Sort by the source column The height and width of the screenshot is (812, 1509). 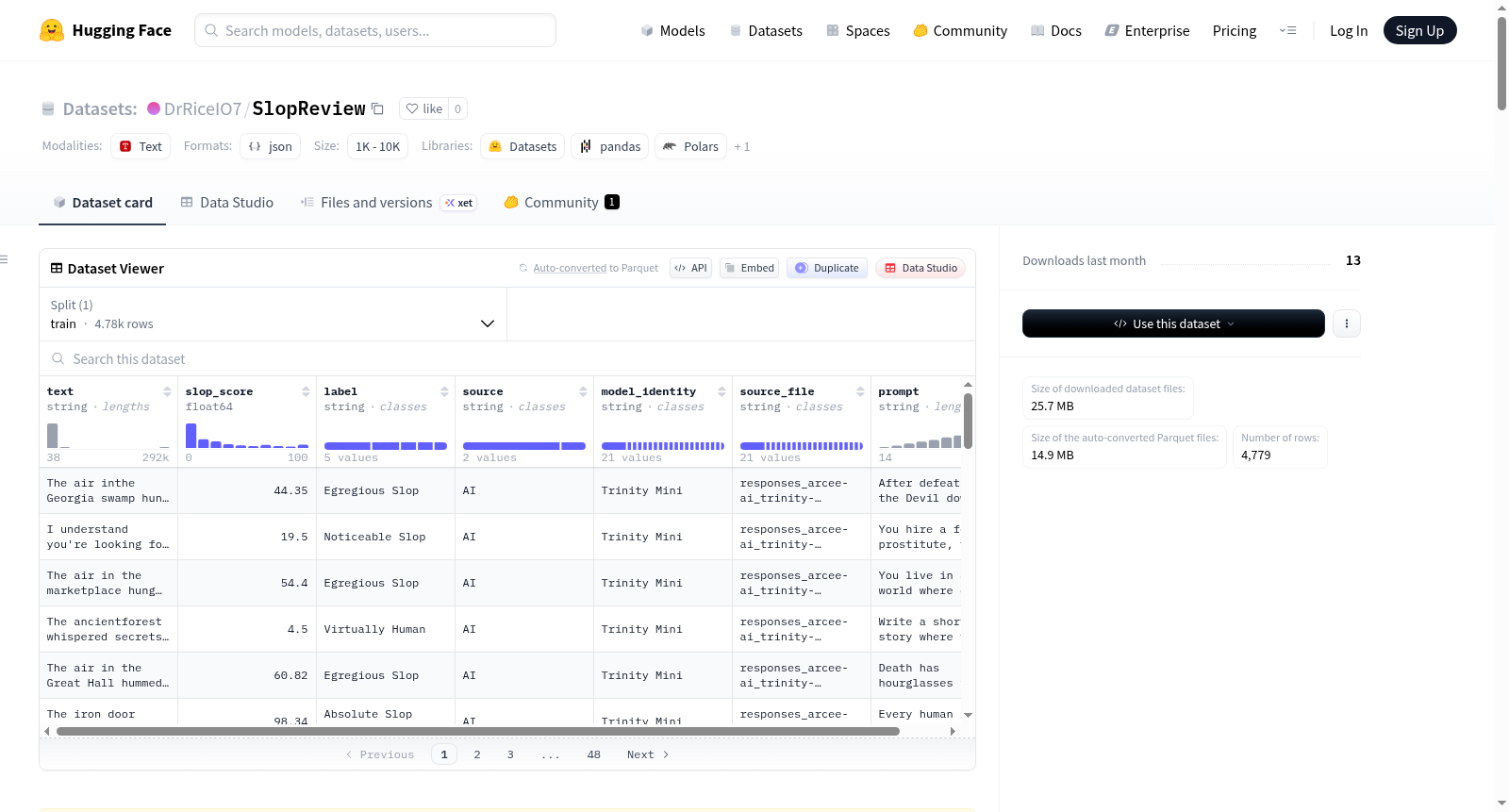click(x=583, y=391)
